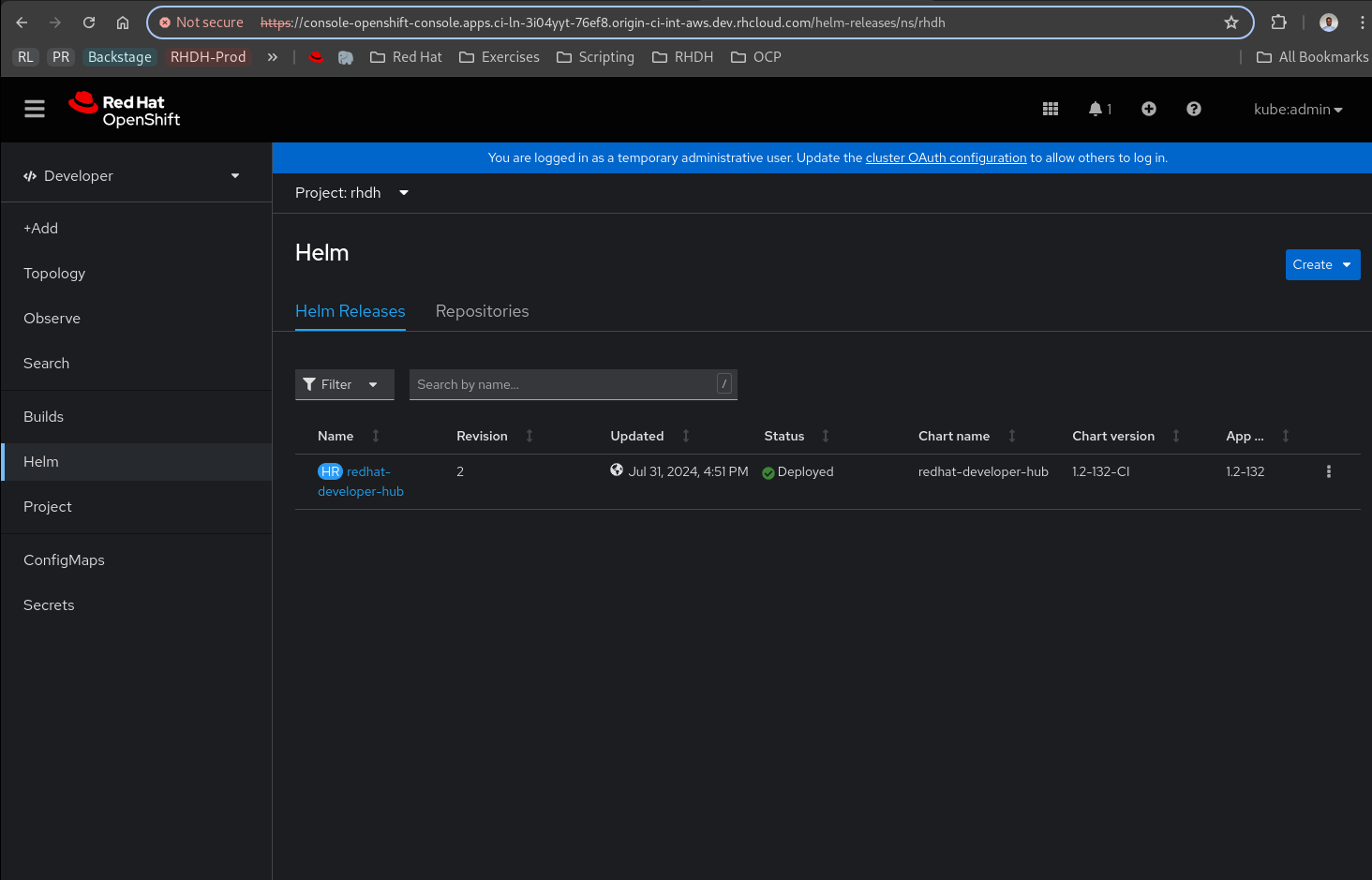This screenshot has height=880, width=1372.
Task: Click chart name redhat-developer-hub cell
Action: tap(983, 472)
